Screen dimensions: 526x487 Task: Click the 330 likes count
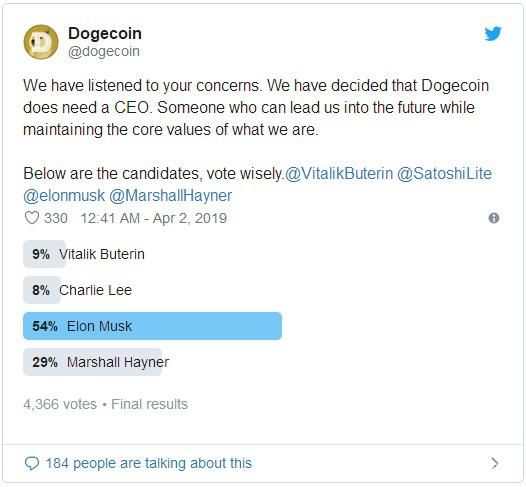[56, 218]
